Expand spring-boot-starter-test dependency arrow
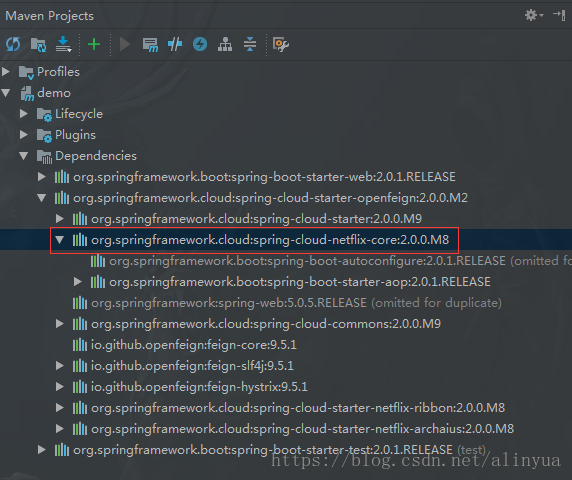572x480 pixels. click(42, 450)
